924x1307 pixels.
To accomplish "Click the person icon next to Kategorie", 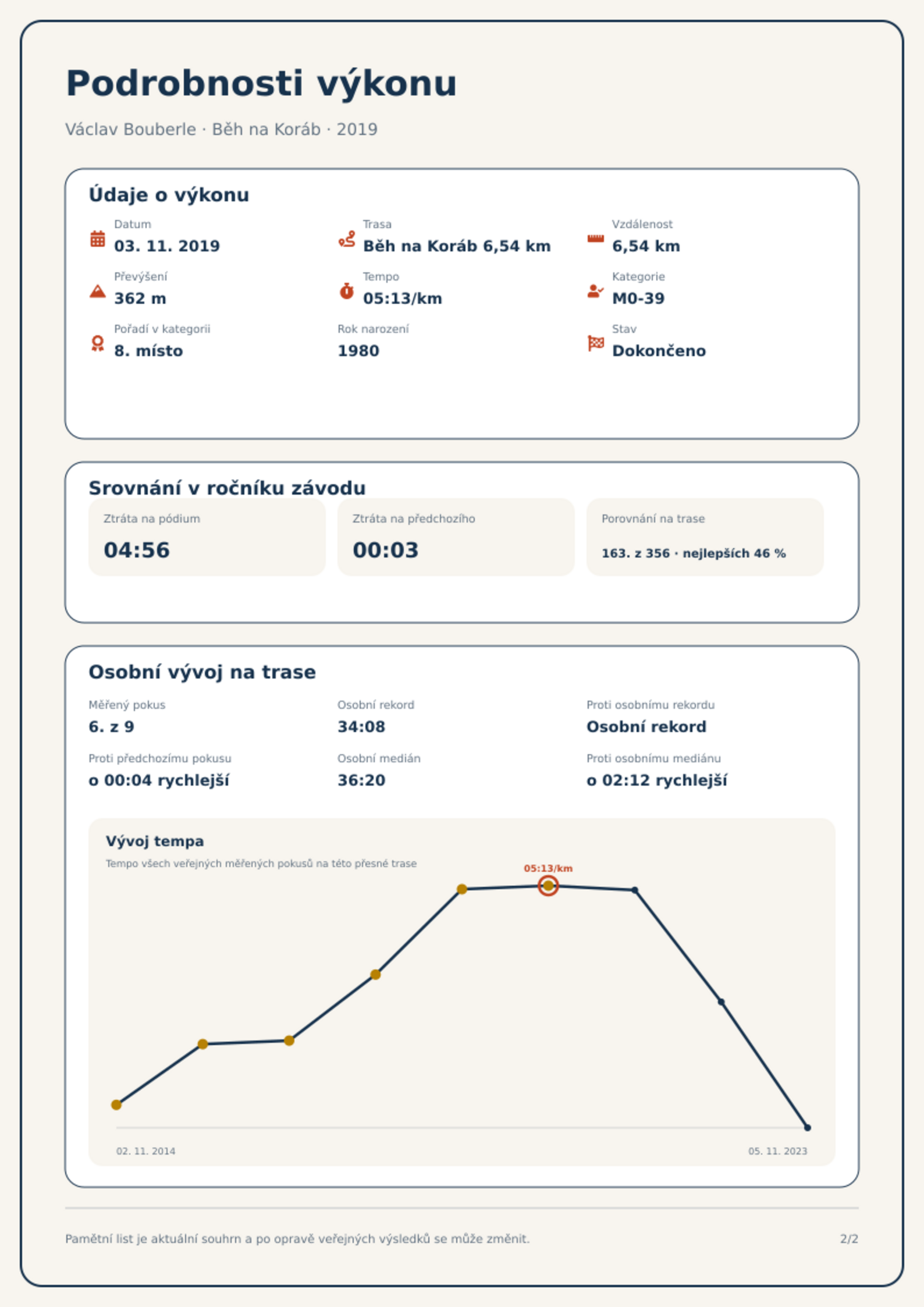I will tap(595, 291).
